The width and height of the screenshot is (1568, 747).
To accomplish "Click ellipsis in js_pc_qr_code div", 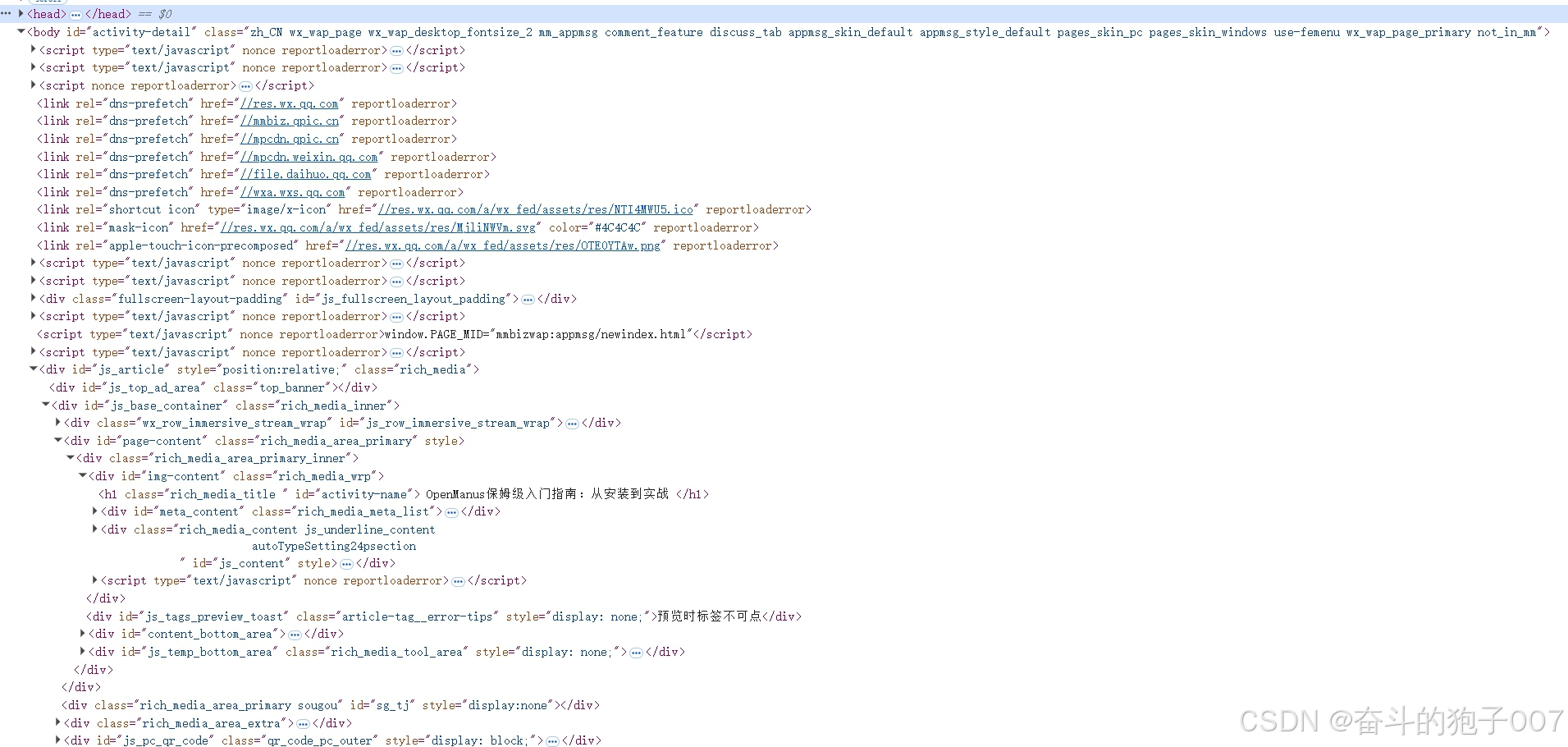I will point(552,741).
